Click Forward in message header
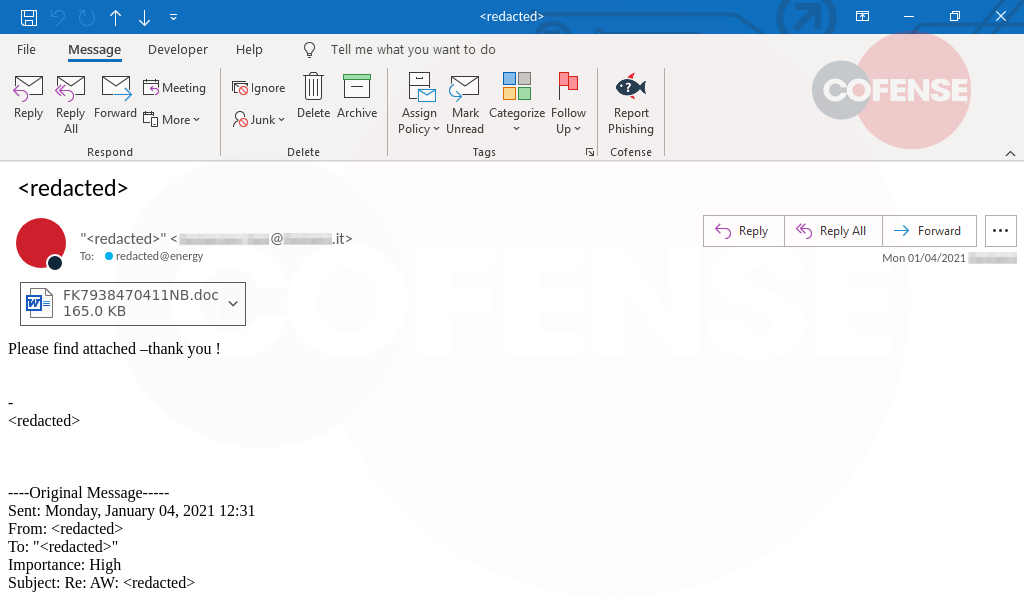 929,231
